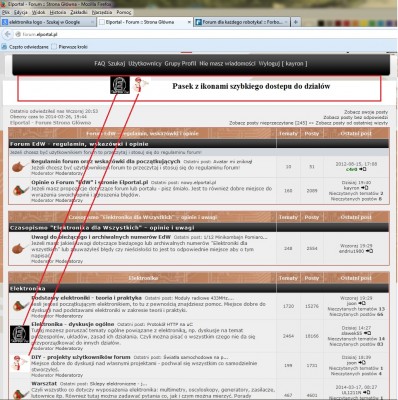The height and width of the screenshot is (400, 398).
Task: Open 'Zobacz posty od ostatniej wizyty' link
Action: [352, 123]
